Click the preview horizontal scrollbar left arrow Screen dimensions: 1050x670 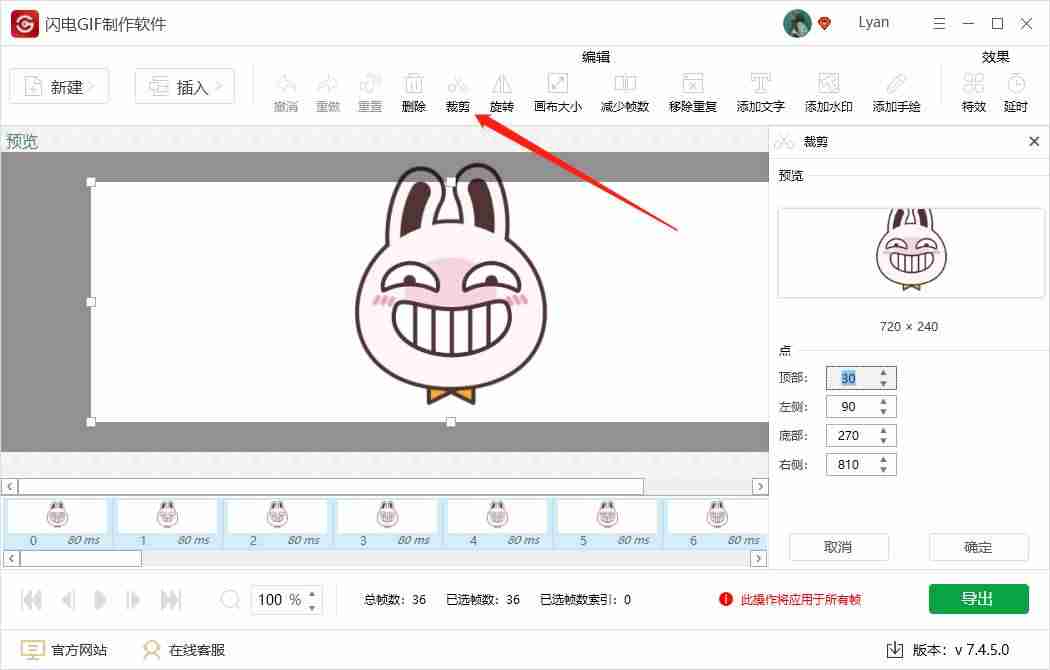pos(9,486)
